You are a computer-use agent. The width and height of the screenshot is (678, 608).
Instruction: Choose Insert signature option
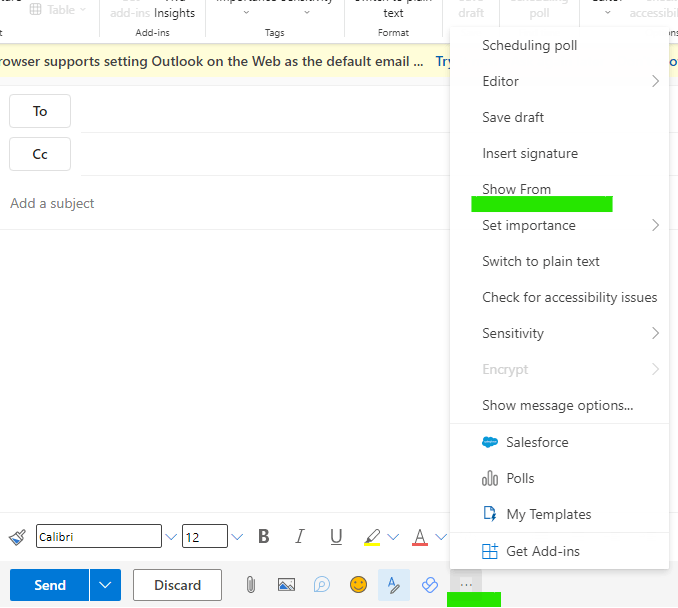[x=560, y=154]
